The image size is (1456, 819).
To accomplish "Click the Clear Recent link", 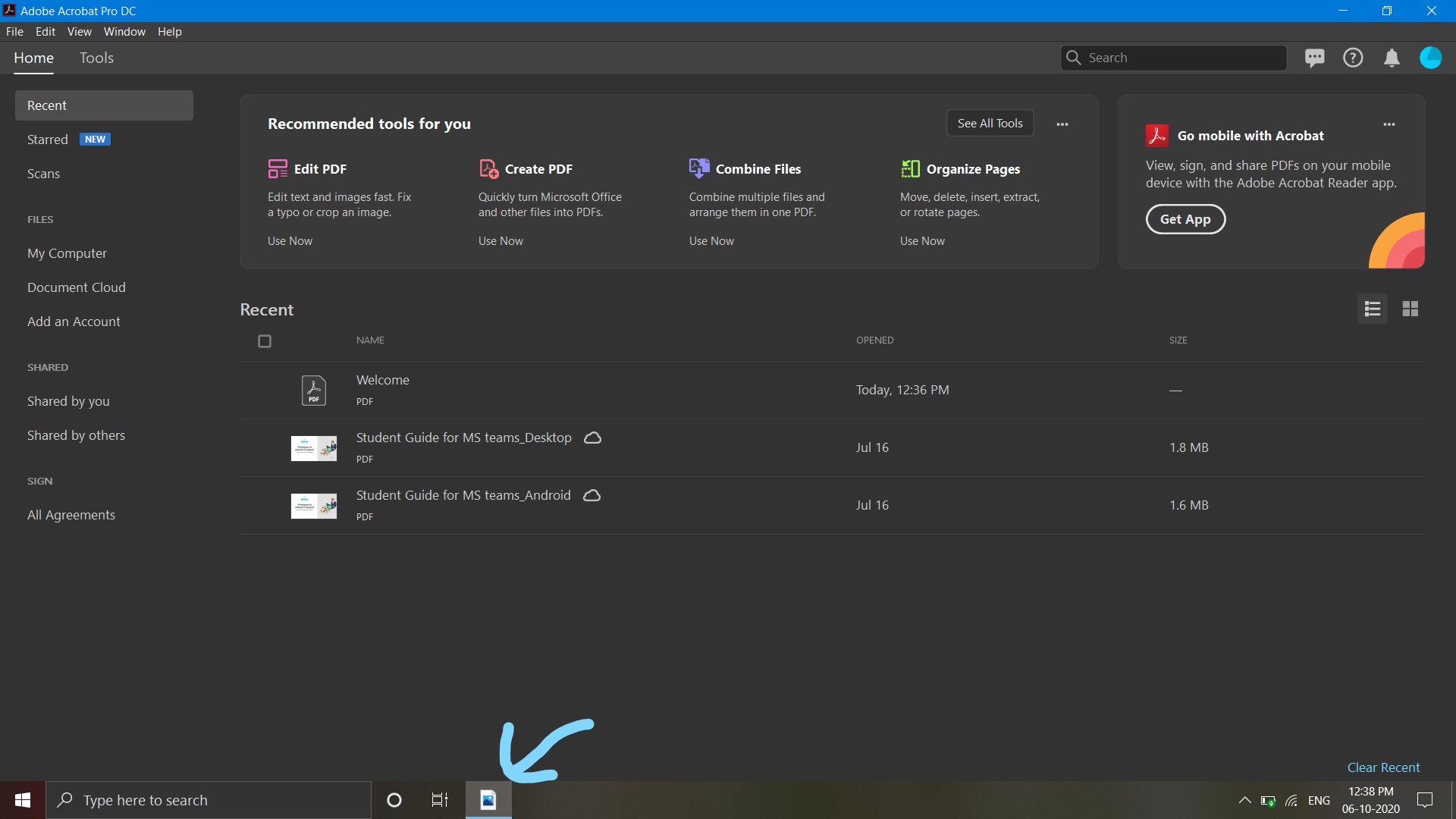I will click(x=1383, y=767).
